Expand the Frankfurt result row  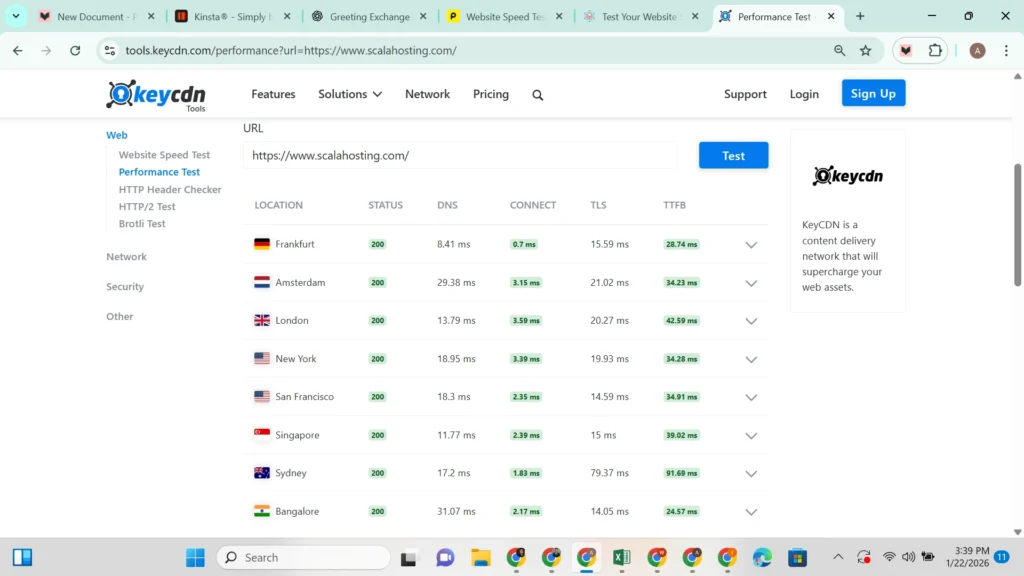coord(751,244)
